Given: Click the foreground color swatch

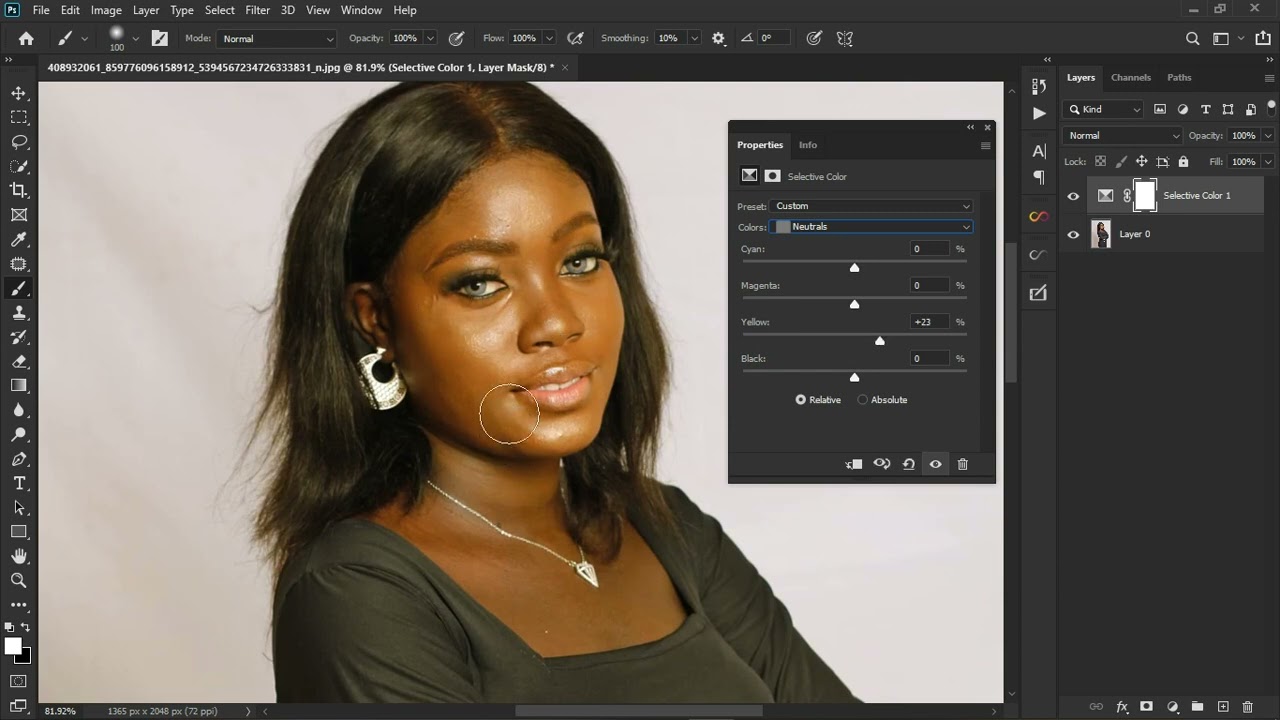Looking at the screenshot, I should tap(13, 647).
